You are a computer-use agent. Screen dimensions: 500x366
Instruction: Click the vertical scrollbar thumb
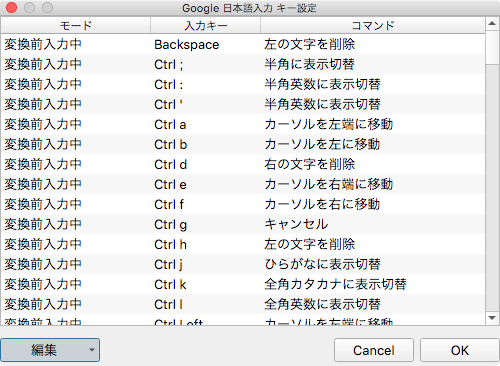click(x=492, y=47)
